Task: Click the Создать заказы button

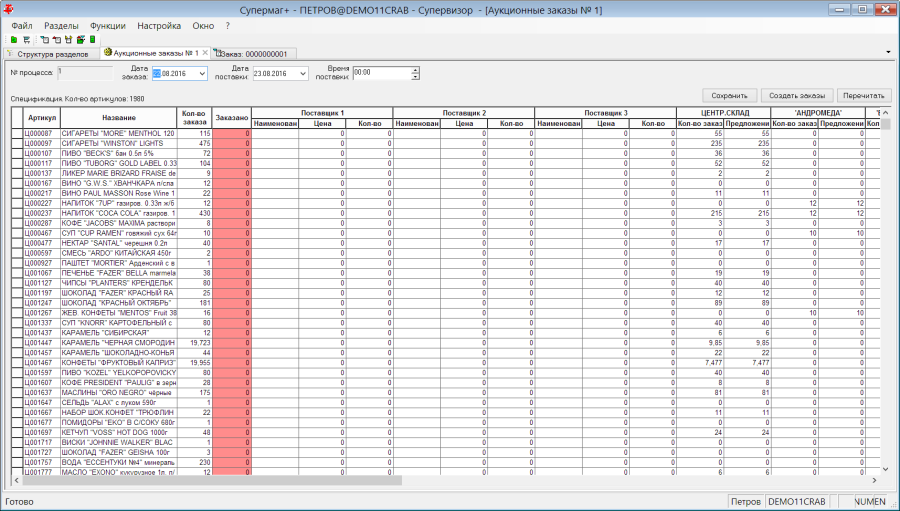Action: [797, 95]
